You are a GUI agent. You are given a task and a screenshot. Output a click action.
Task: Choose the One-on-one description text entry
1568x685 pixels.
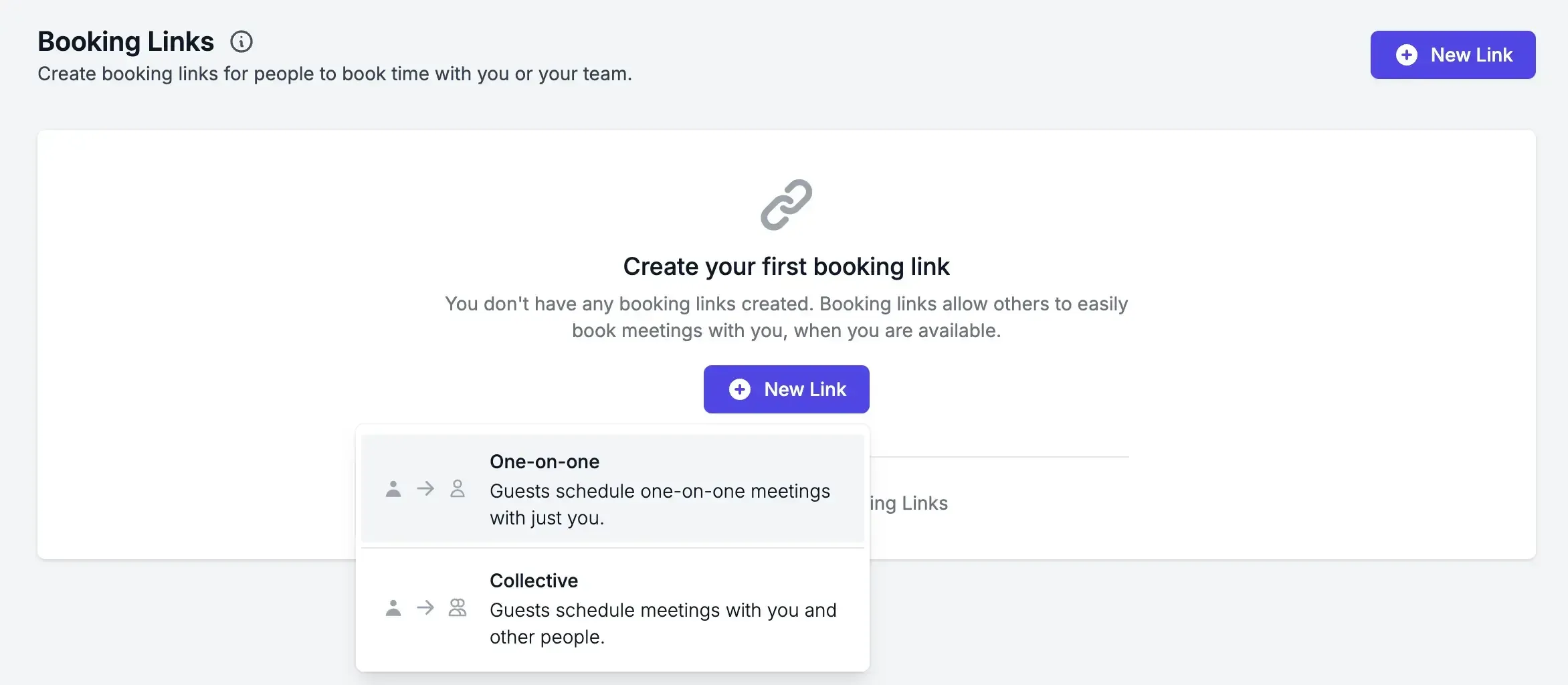(x=660, y=504)
